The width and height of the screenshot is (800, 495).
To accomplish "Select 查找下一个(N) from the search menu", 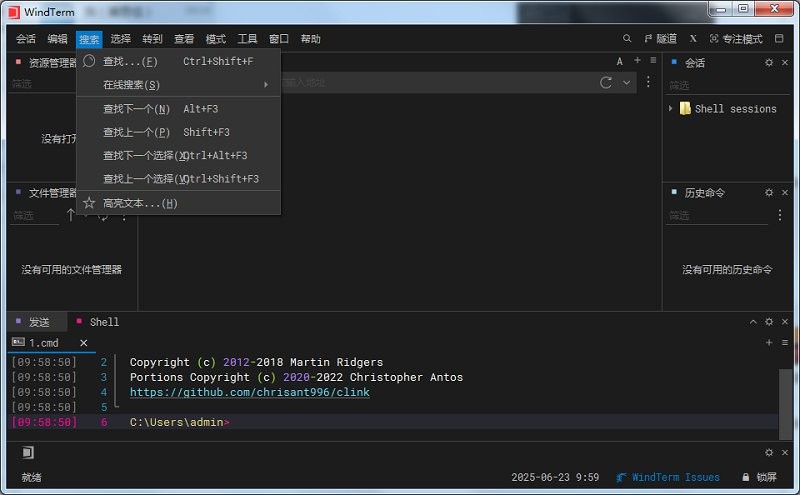I will pyautogui.click(x=136, y=109).
